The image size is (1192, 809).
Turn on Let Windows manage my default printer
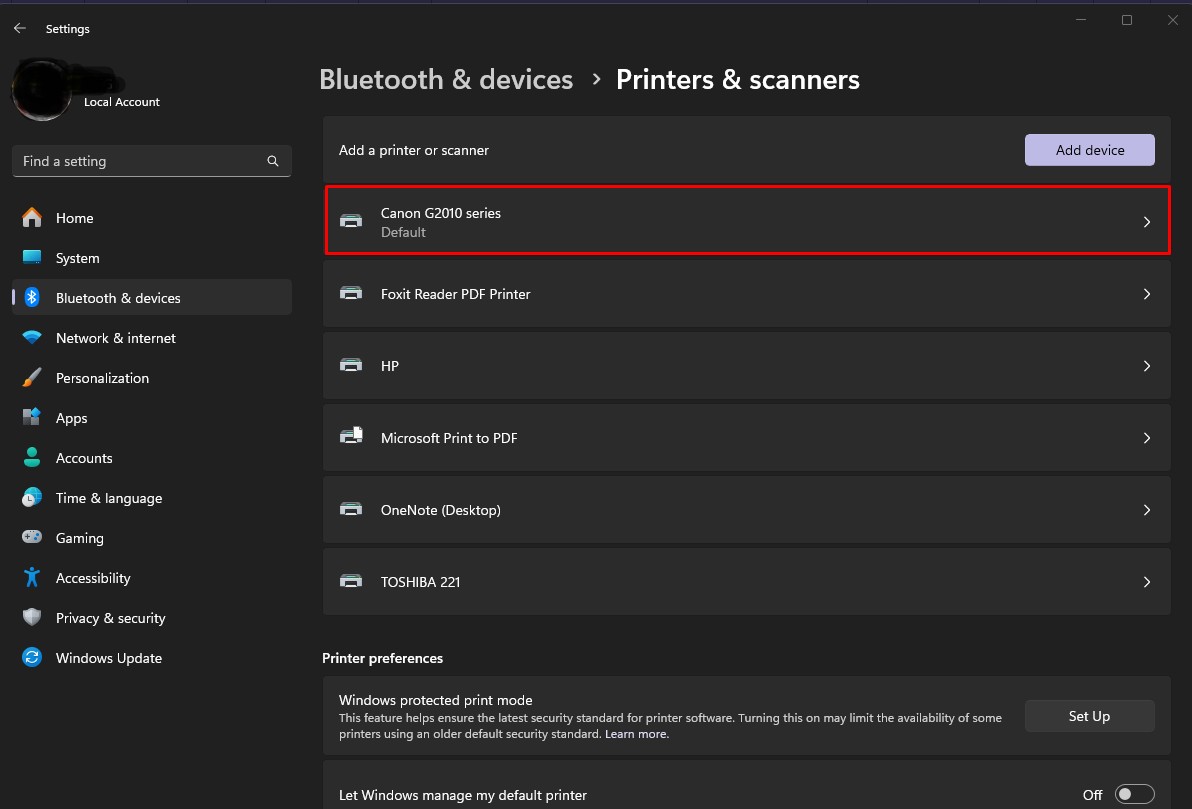[x=1134, y=795]
